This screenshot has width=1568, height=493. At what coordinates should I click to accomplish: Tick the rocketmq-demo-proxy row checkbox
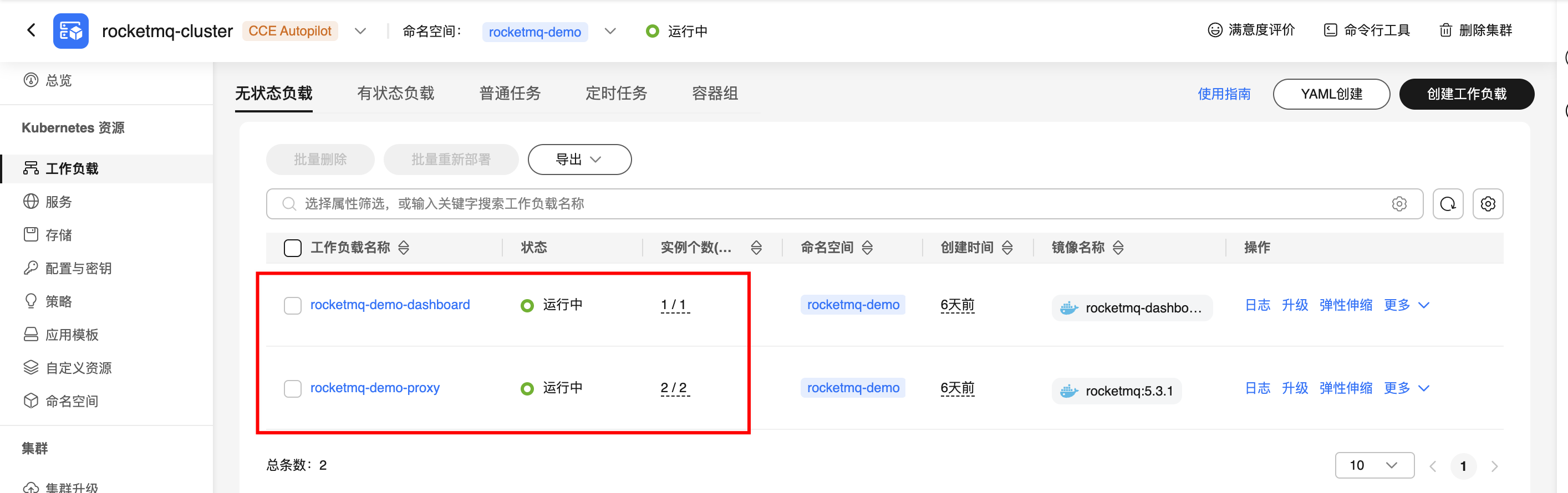(293, 388)
